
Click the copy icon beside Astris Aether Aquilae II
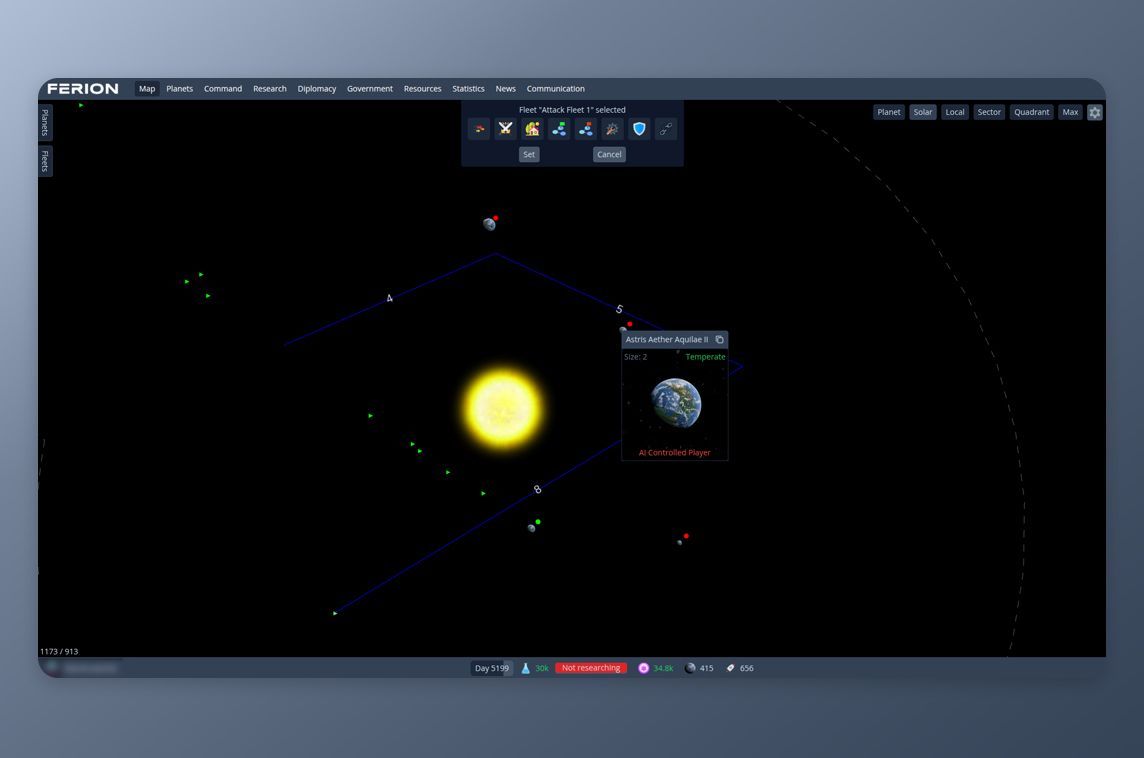pyautogui.click(x=719, y=339)
